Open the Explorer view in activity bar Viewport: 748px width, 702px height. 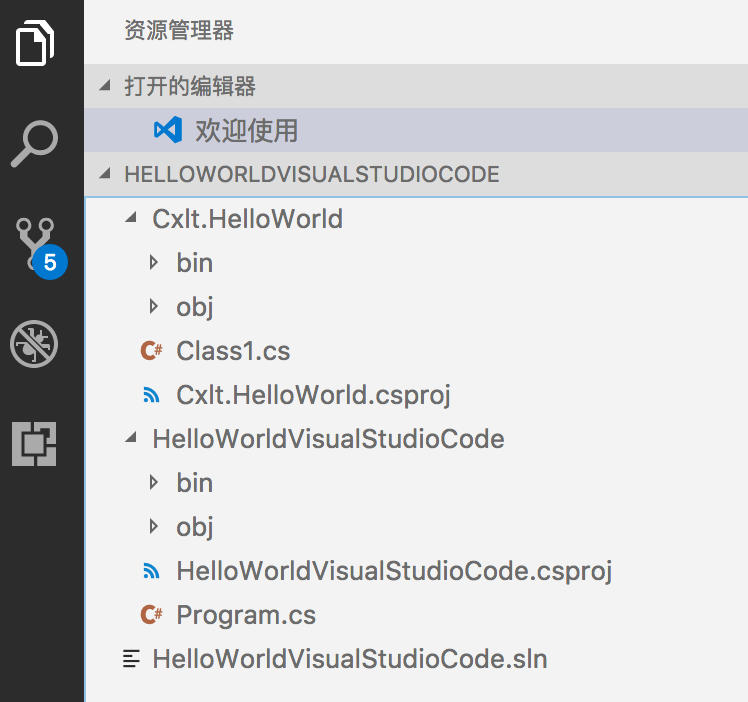coord(35,43)
